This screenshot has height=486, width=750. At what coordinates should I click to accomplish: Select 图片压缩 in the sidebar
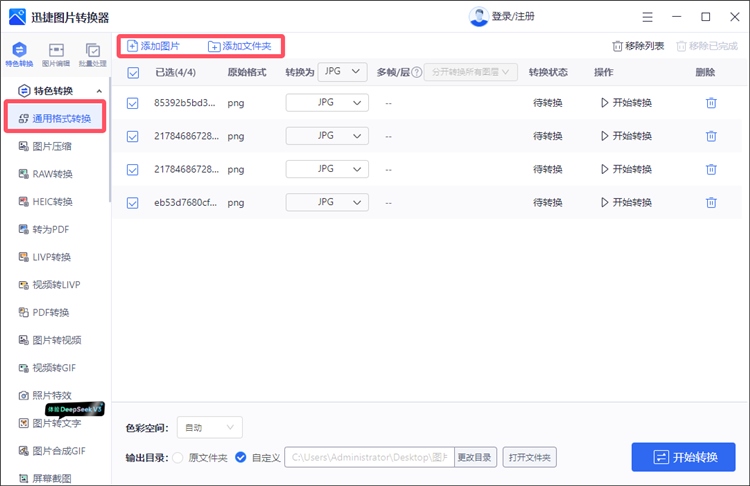[45, 146]
